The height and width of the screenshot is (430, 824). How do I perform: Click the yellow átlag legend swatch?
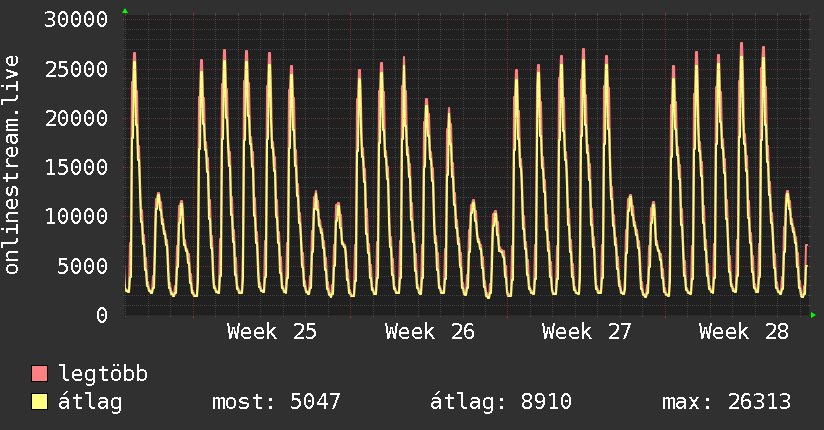tap(39, 401)
